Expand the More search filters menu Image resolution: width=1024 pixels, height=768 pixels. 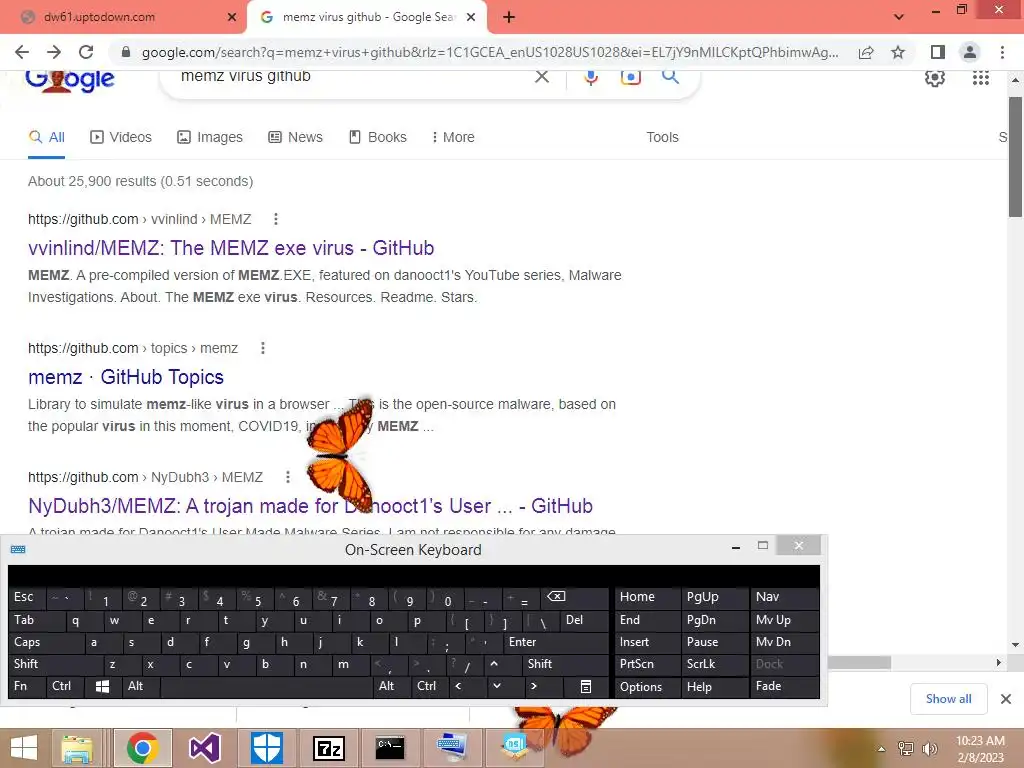tap(453, 137)
